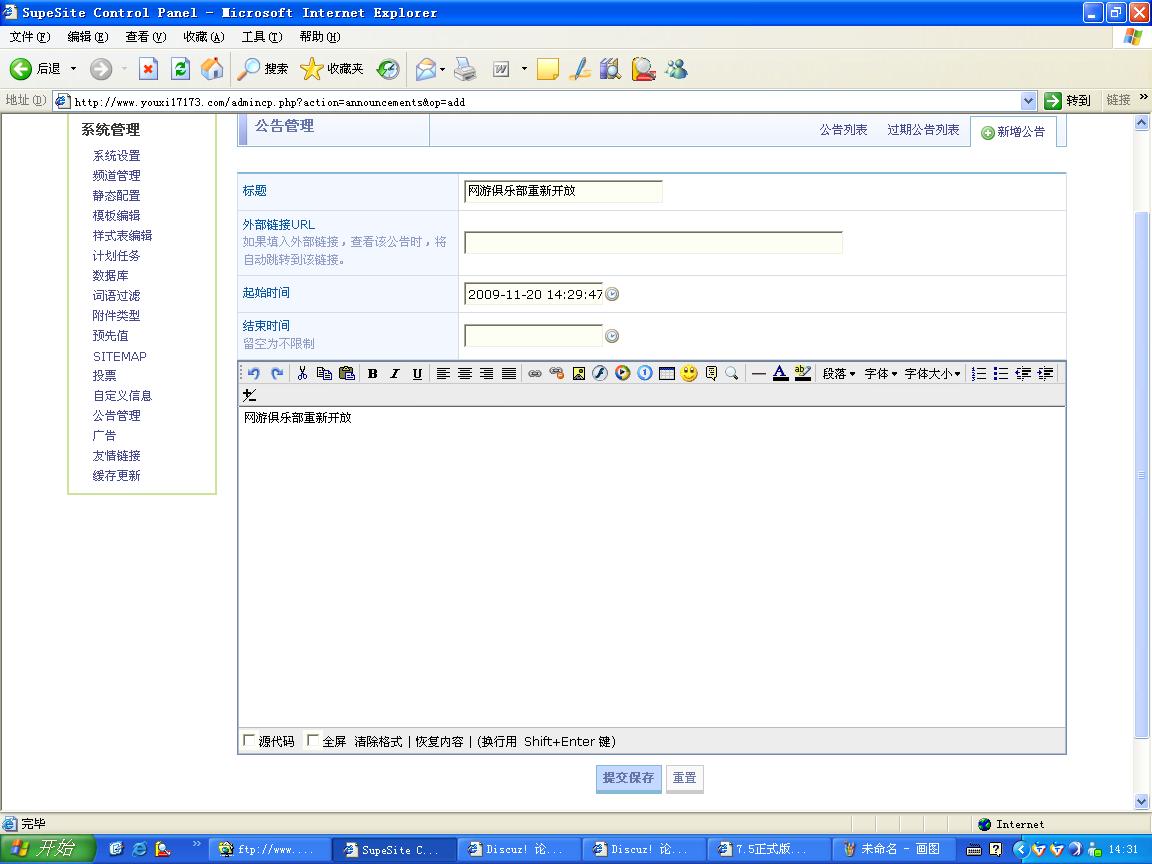
Task: Open 工具 tools menu
Action: pyautogui.click(x=262, y=37)
